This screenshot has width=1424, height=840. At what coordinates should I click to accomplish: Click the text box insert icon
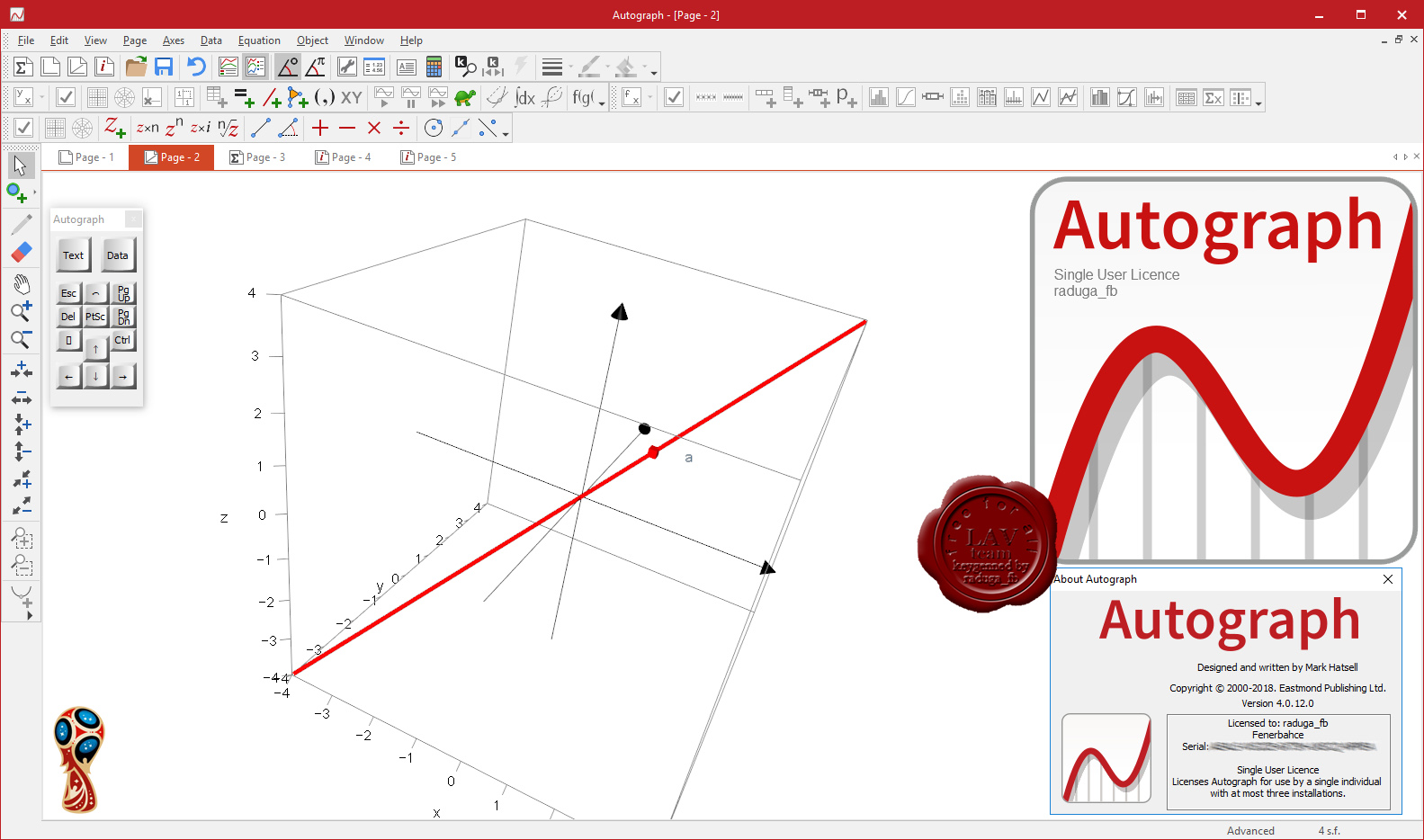tap(407, 67)
